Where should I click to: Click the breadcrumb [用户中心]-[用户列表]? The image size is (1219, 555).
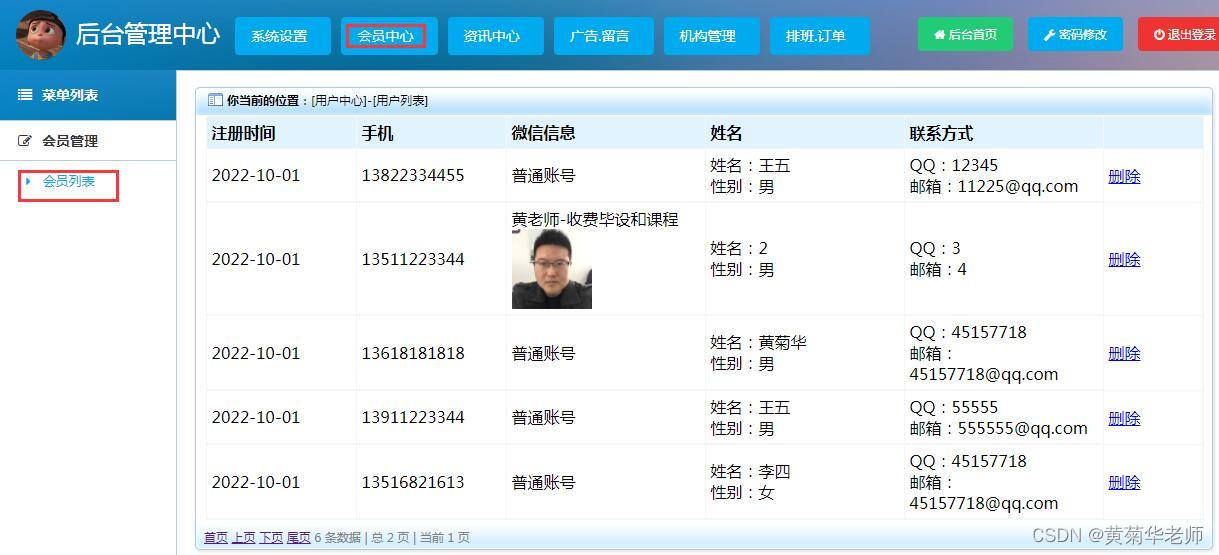[x=370, y=101]
